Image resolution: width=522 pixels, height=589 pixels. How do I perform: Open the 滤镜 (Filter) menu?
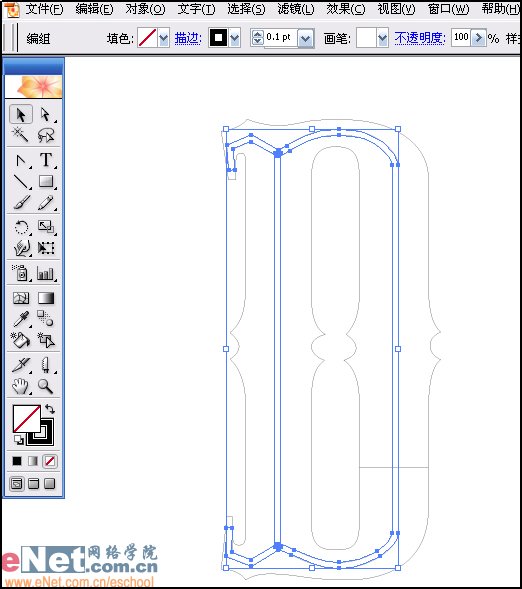[296, 9]
